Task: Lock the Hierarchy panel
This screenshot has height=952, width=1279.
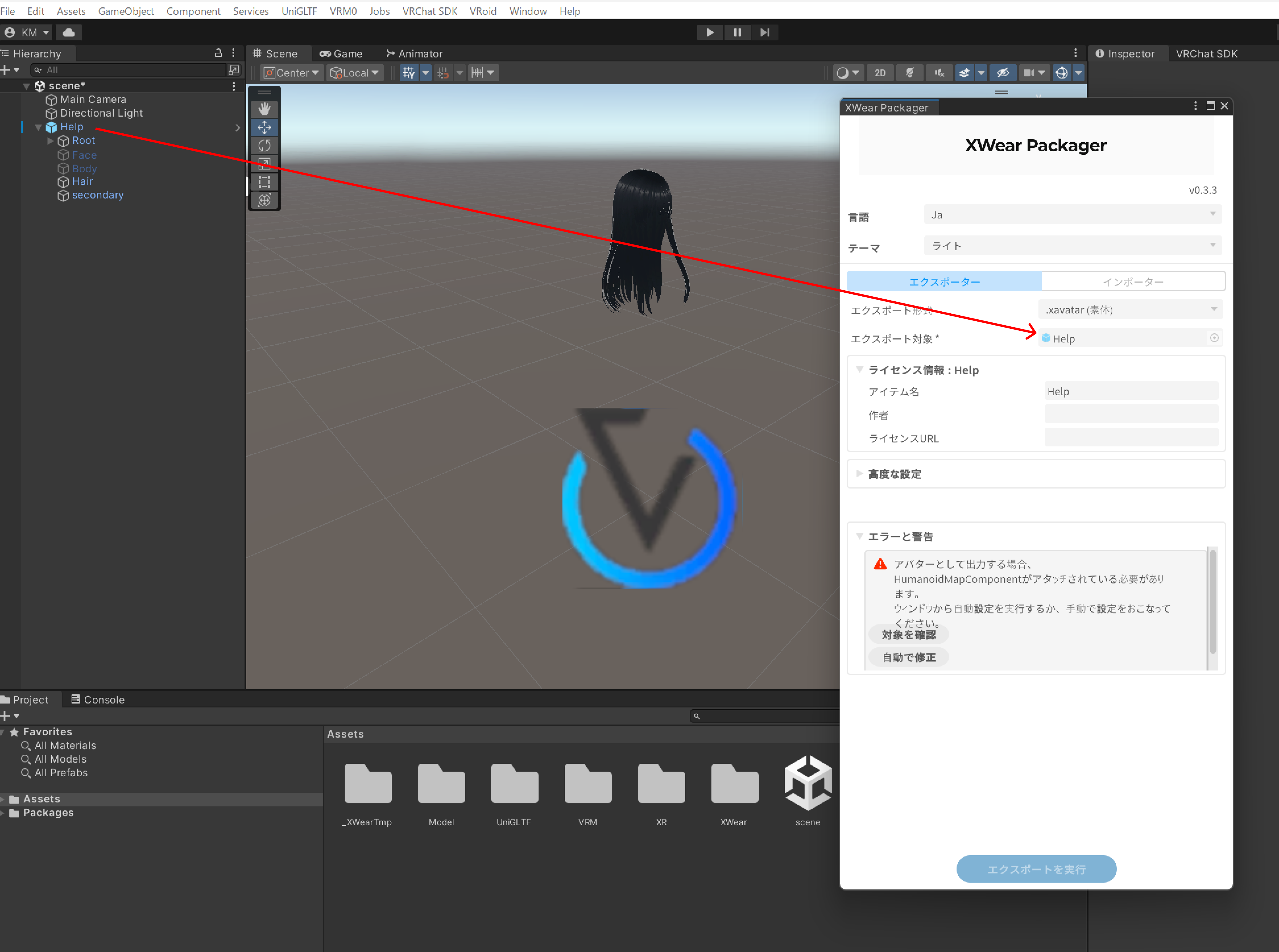Action: point(218,53)
